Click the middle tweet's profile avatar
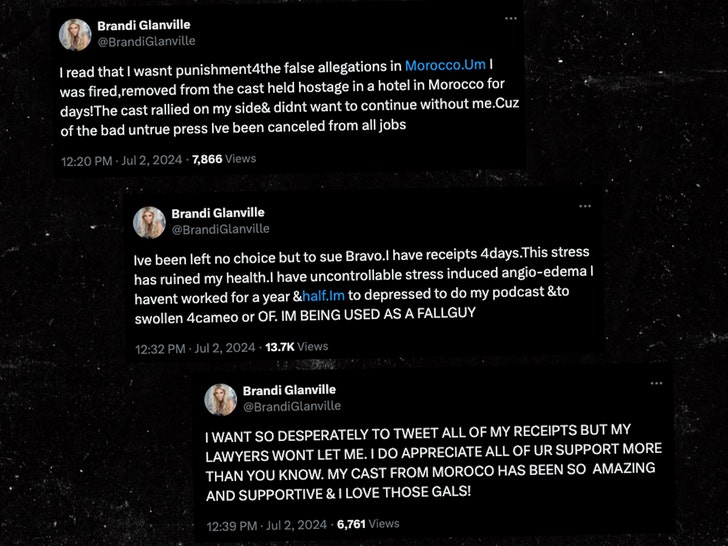Image resolution: width=728 pixels, height=546 pixels. point(149,222)
